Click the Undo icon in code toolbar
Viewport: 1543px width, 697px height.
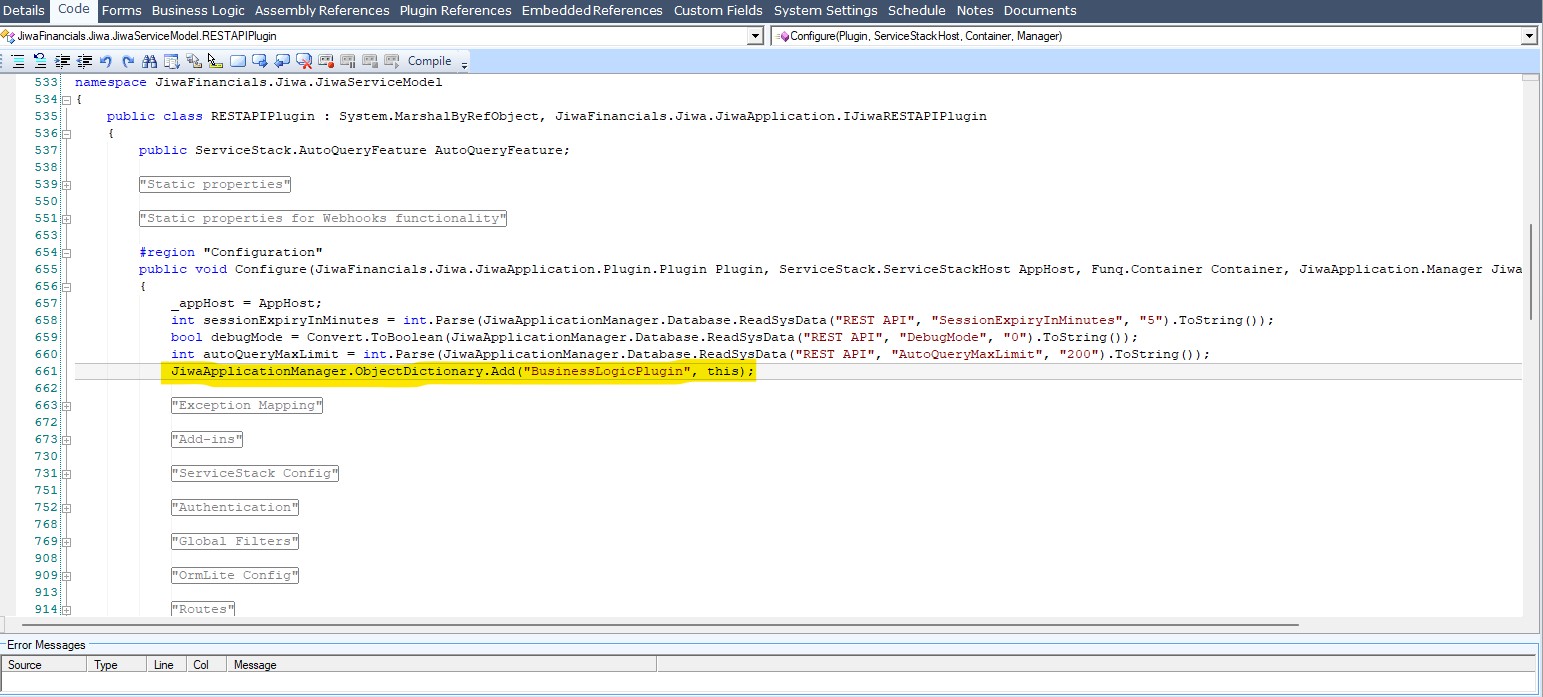pyautogui.click(x=106, y=61)
